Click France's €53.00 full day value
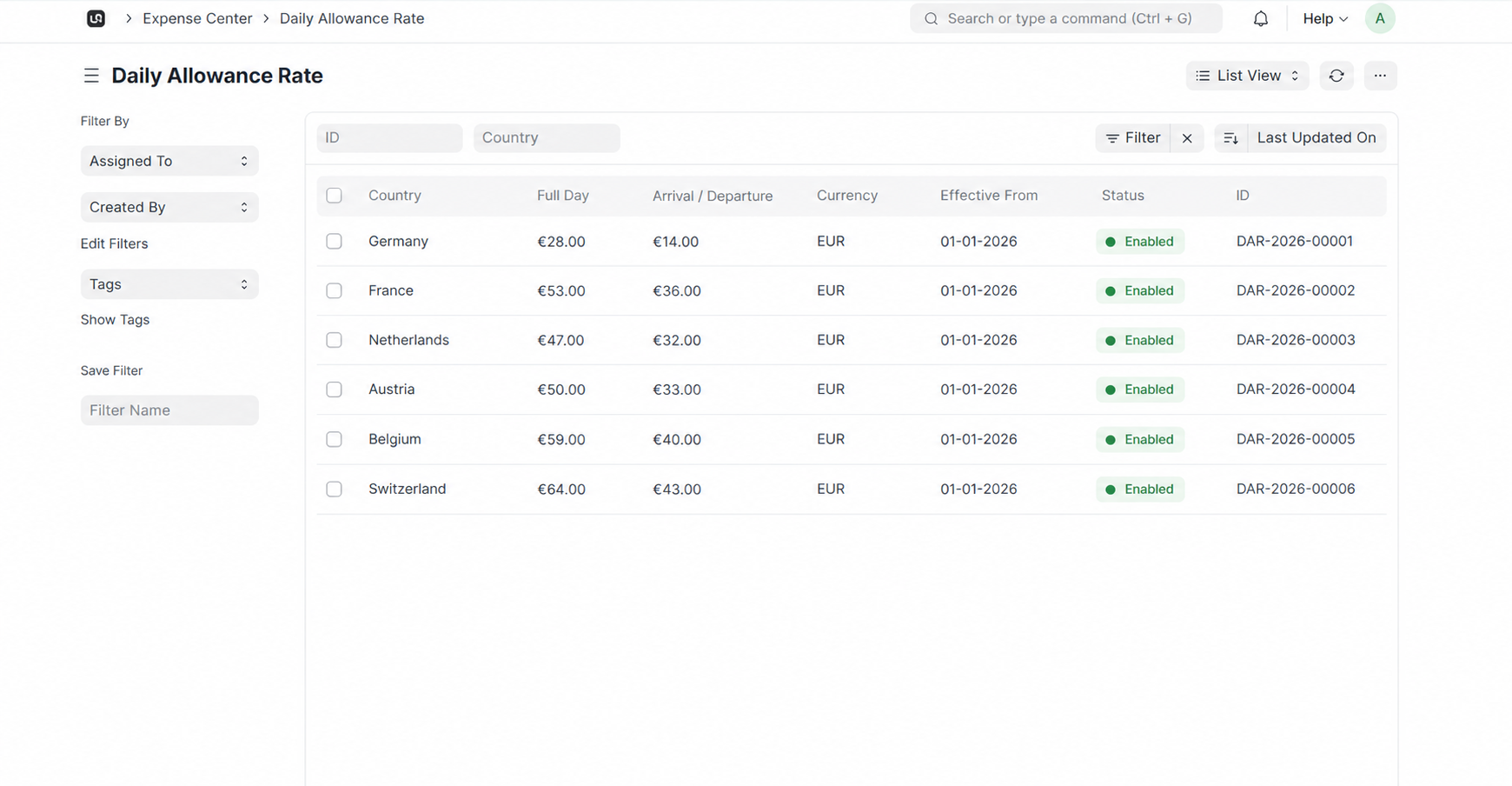1512x786 pixels. coord(561,291)
